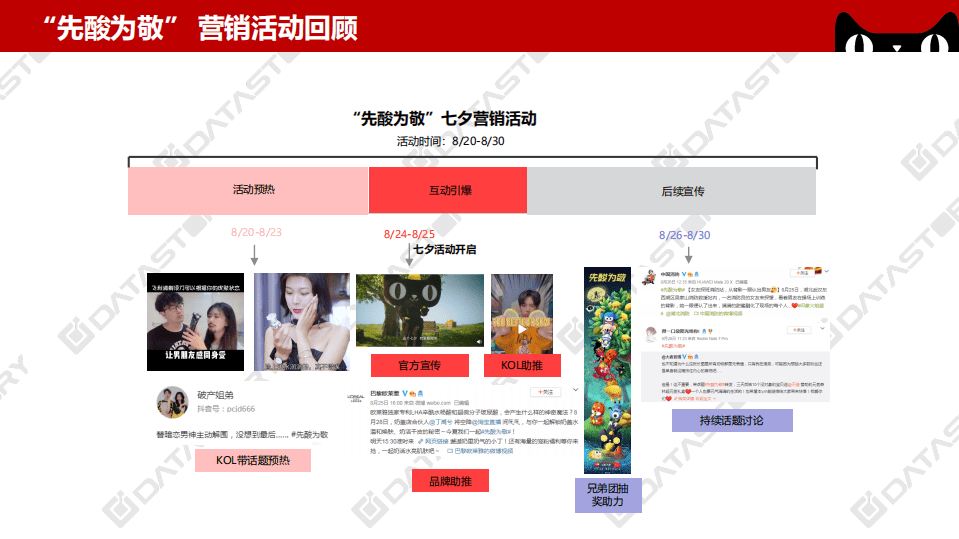
Task: Click the 8/24-8/25 date label
Action: [409, 234]
